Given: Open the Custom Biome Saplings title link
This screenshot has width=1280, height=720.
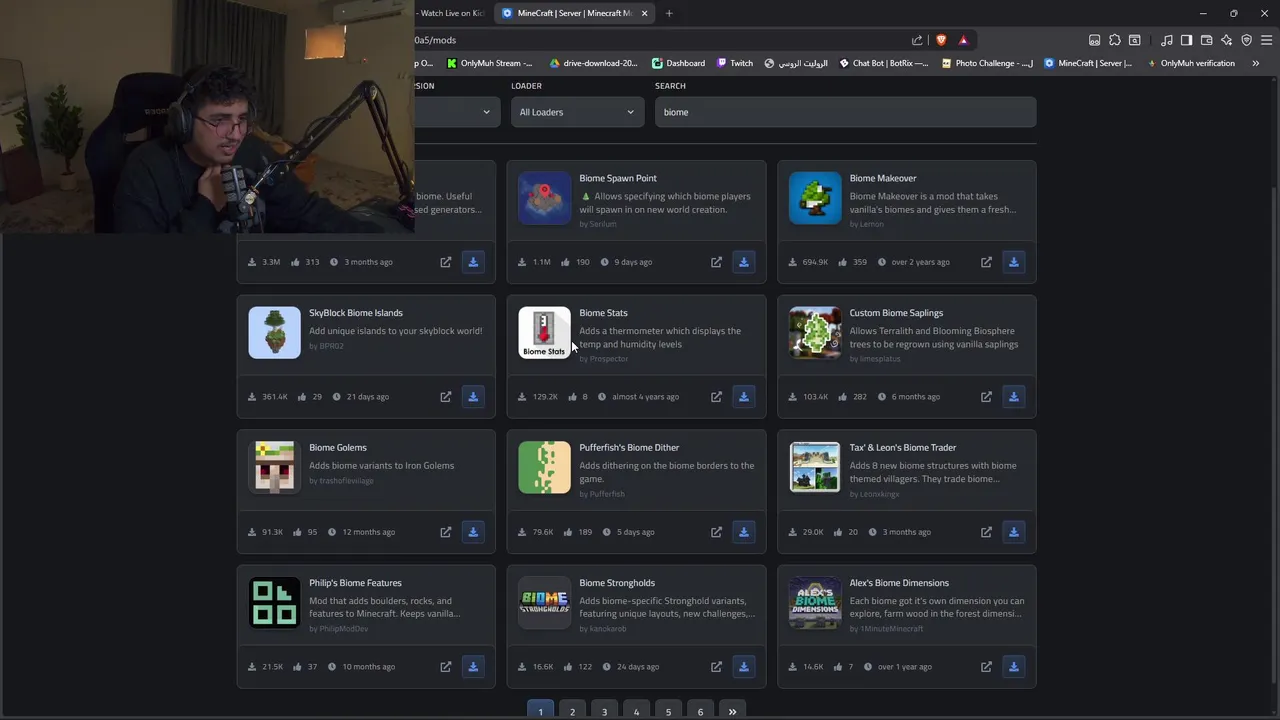Looking at the screenshot, I should 896,313.
